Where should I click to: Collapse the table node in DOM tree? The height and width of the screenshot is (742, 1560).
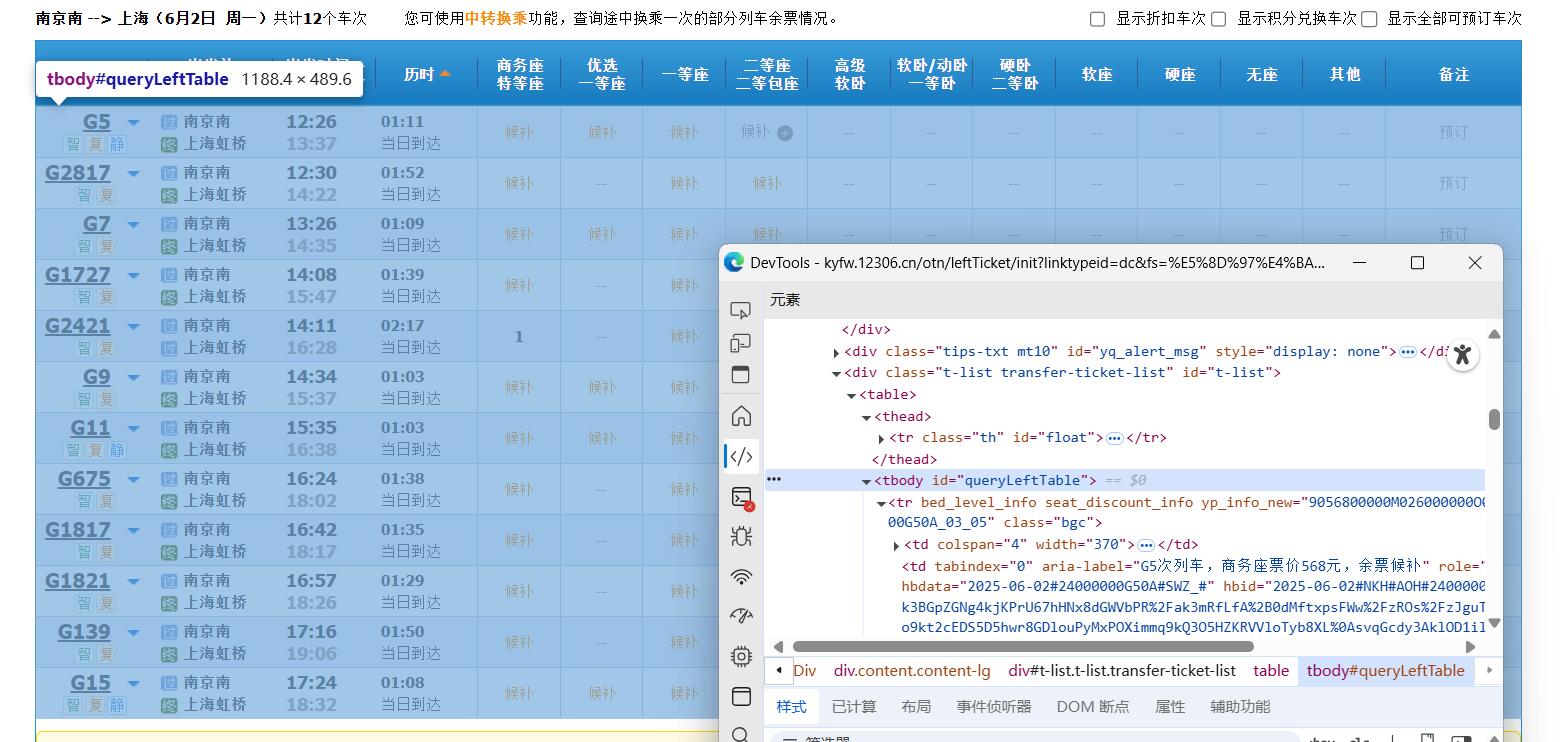[851, 395]
